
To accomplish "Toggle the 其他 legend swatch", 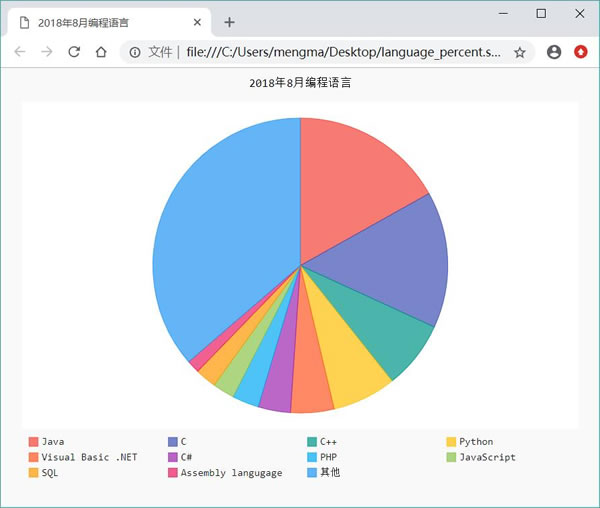I will (312, 473).
